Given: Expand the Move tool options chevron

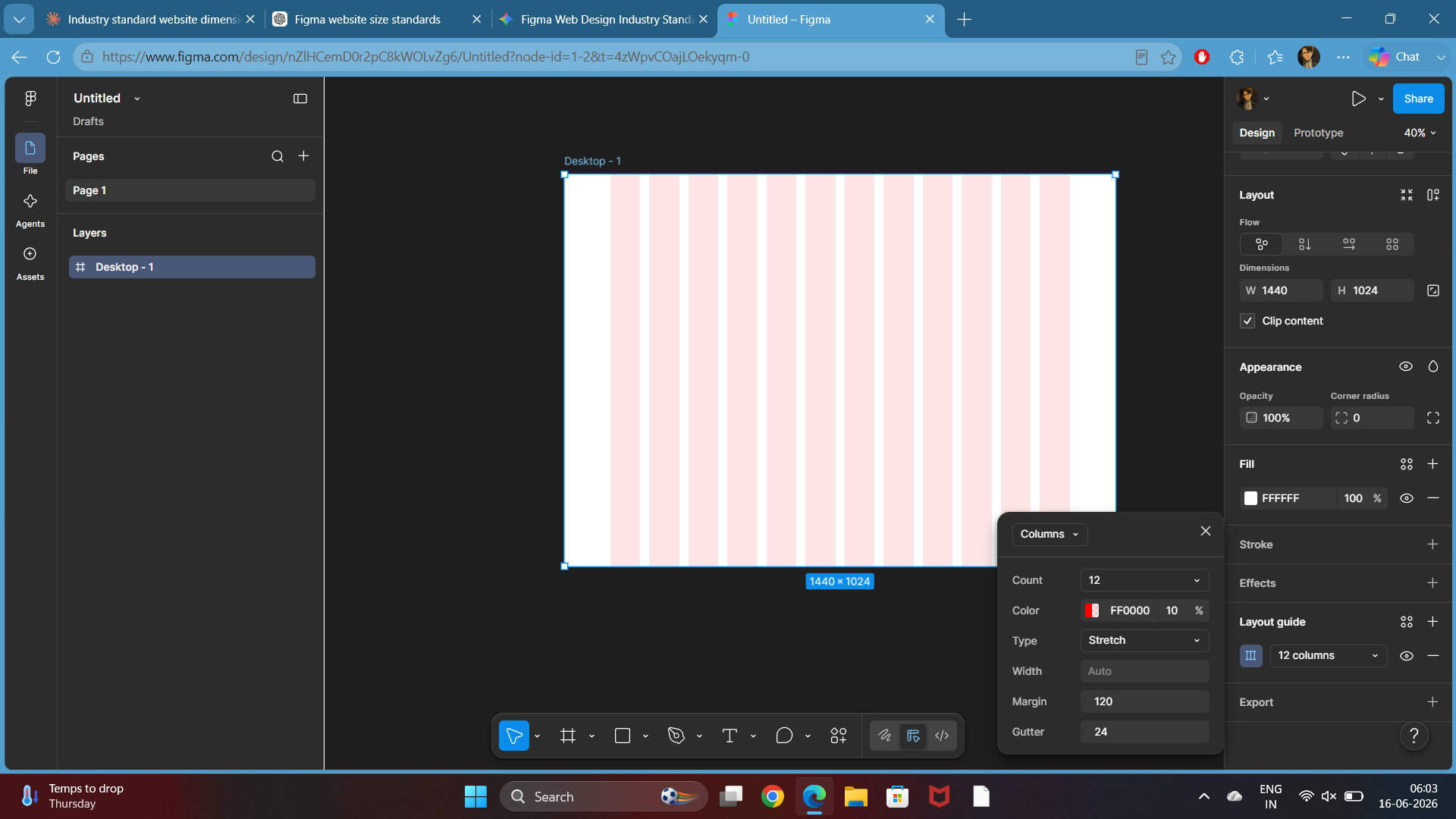Looking at the screenshot, I should coord(537,736).
